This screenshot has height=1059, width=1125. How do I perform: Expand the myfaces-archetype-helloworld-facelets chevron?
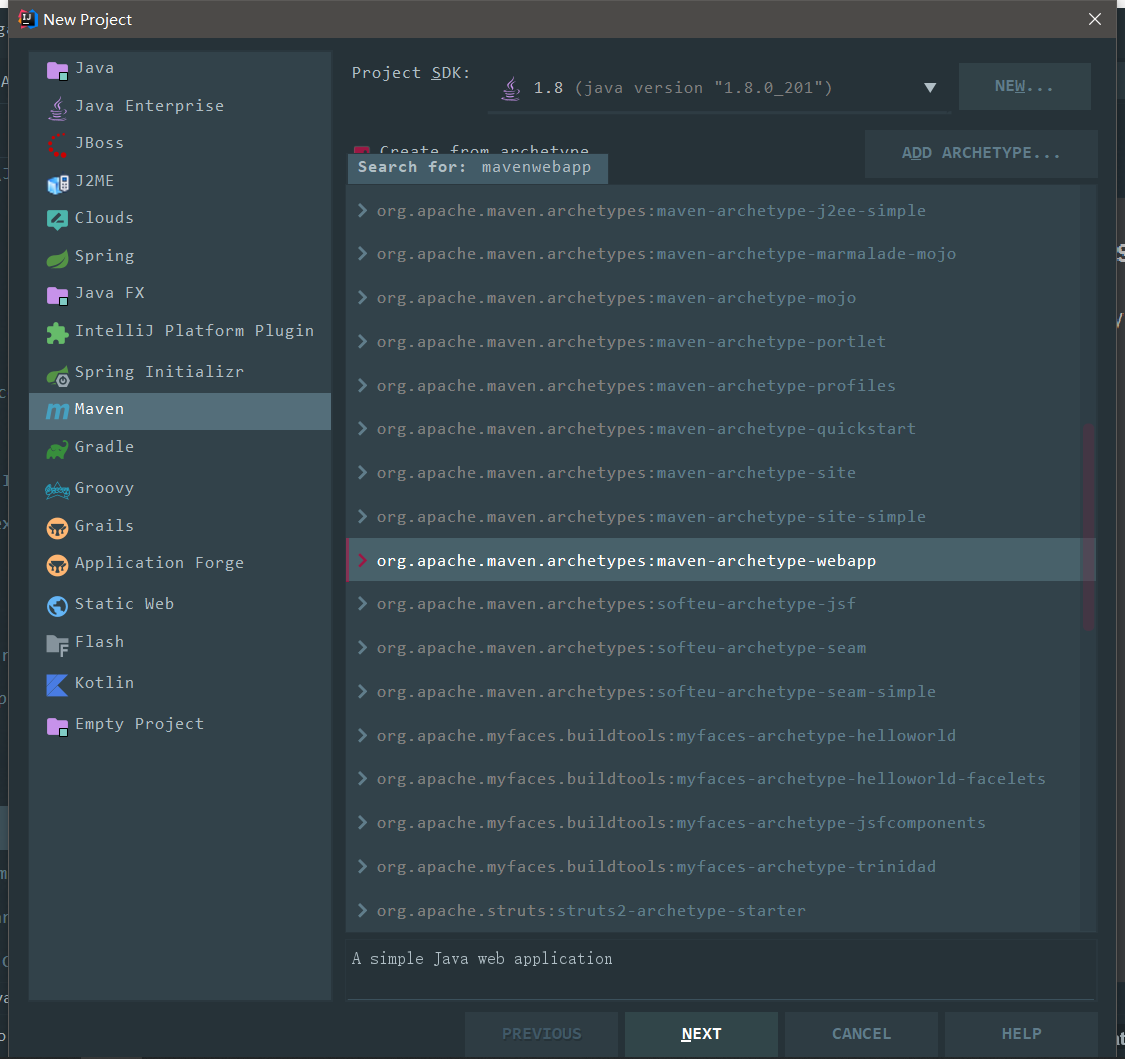tap(362, 778)
